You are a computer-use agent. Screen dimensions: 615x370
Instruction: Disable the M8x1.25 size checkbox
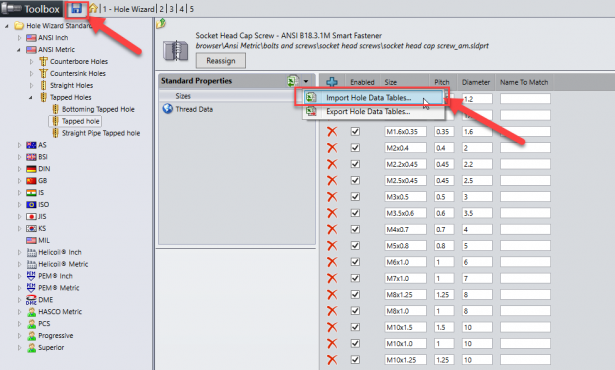tap(355, 294)
